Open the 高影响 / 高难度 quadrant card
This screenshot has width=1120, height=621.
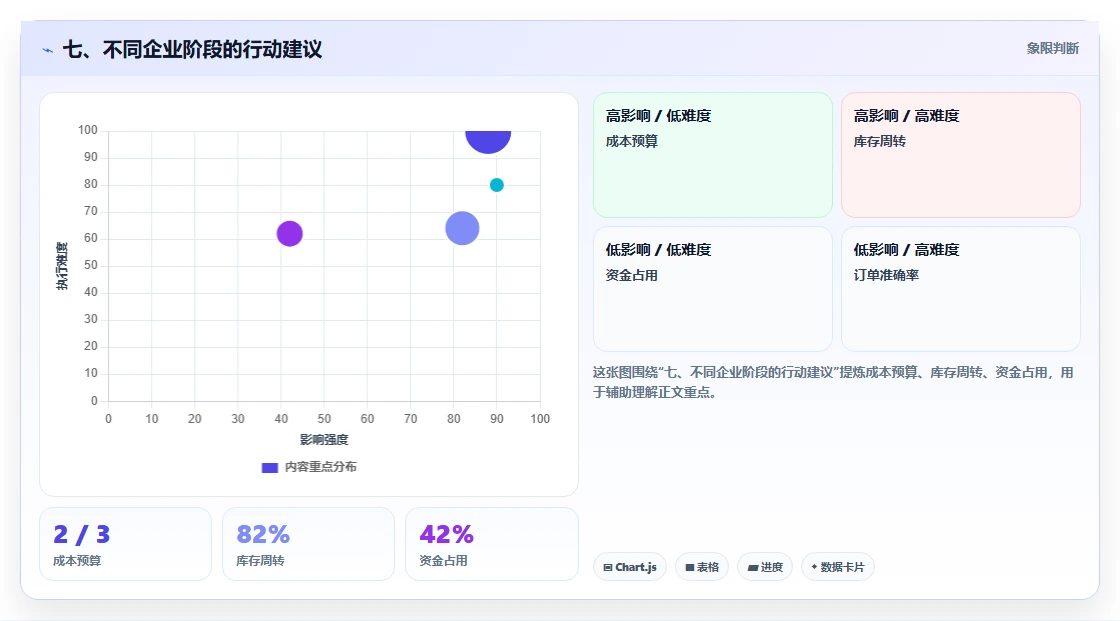961,155
